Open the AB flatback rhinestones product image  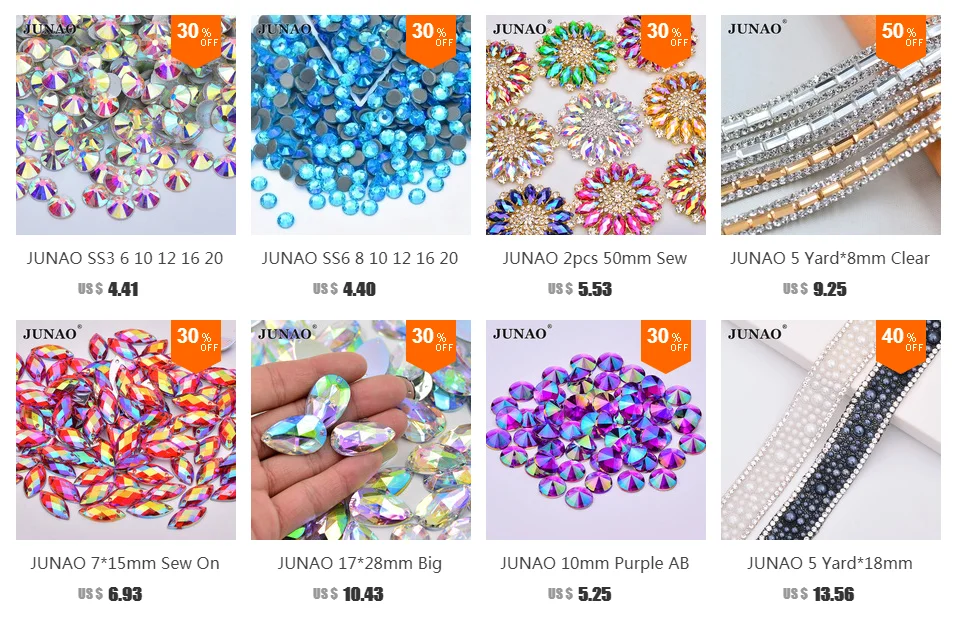(x=126, y=125)
